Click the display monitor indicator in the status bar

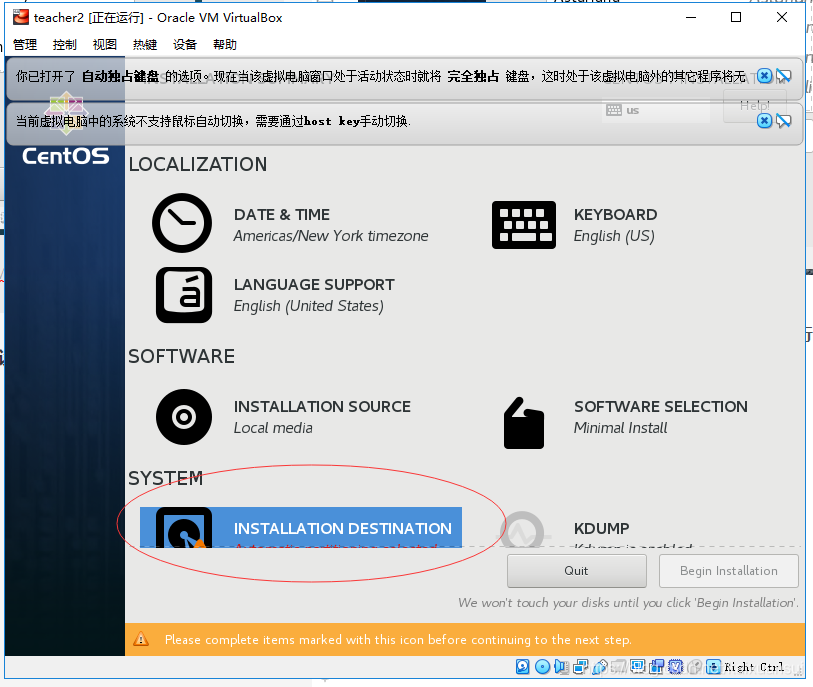point(638,667)
